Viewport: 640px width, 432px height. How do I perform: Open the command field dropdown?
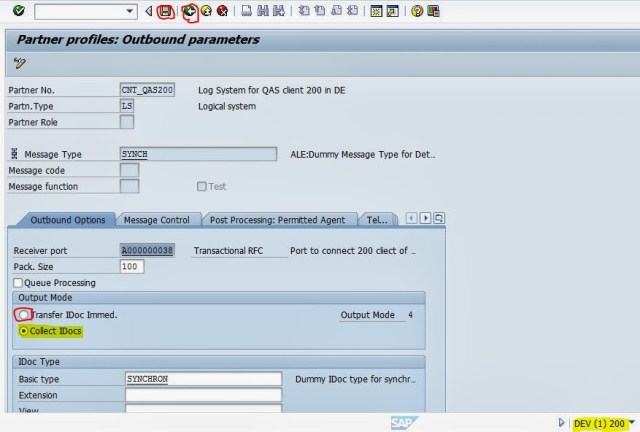pyautogui.click(x=129, y=11)
